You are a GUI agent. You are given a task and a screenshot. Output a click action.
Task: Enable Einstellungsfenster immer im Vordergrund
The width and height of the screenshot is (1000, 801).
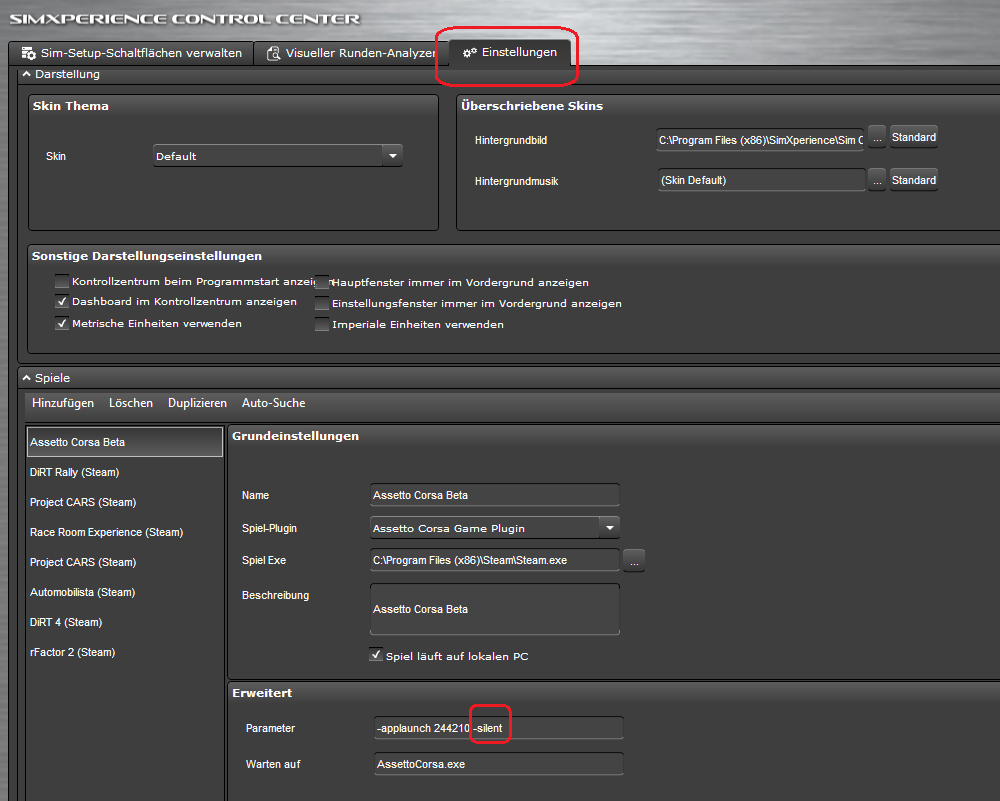tap(322, 303)
